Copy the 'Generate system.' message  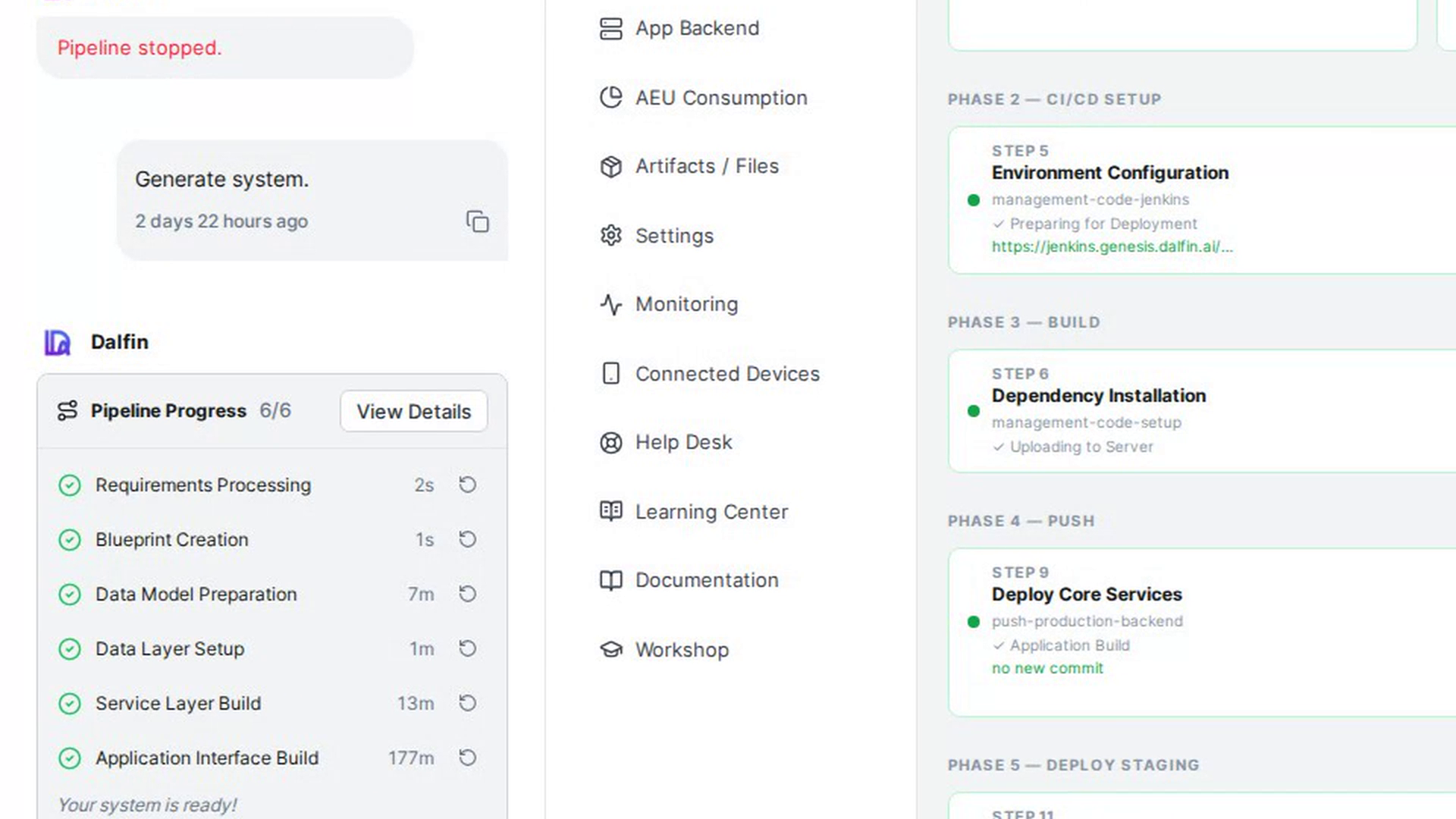[x=477, y=221]
